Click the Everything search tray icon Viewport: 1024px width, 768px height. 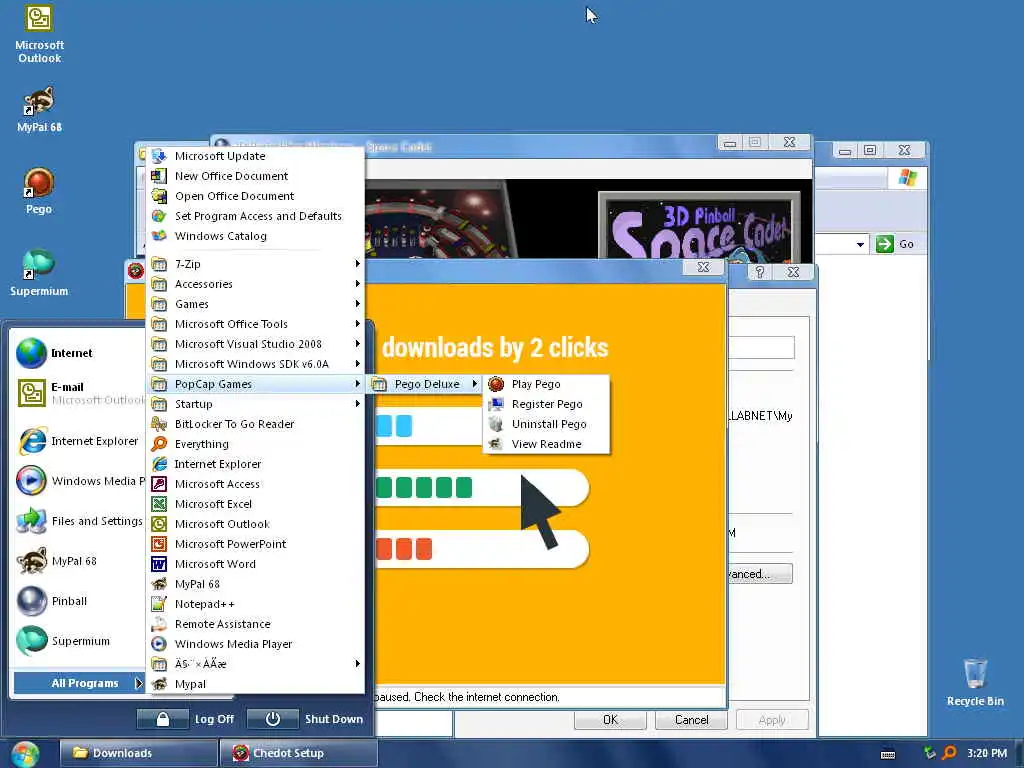950,753
